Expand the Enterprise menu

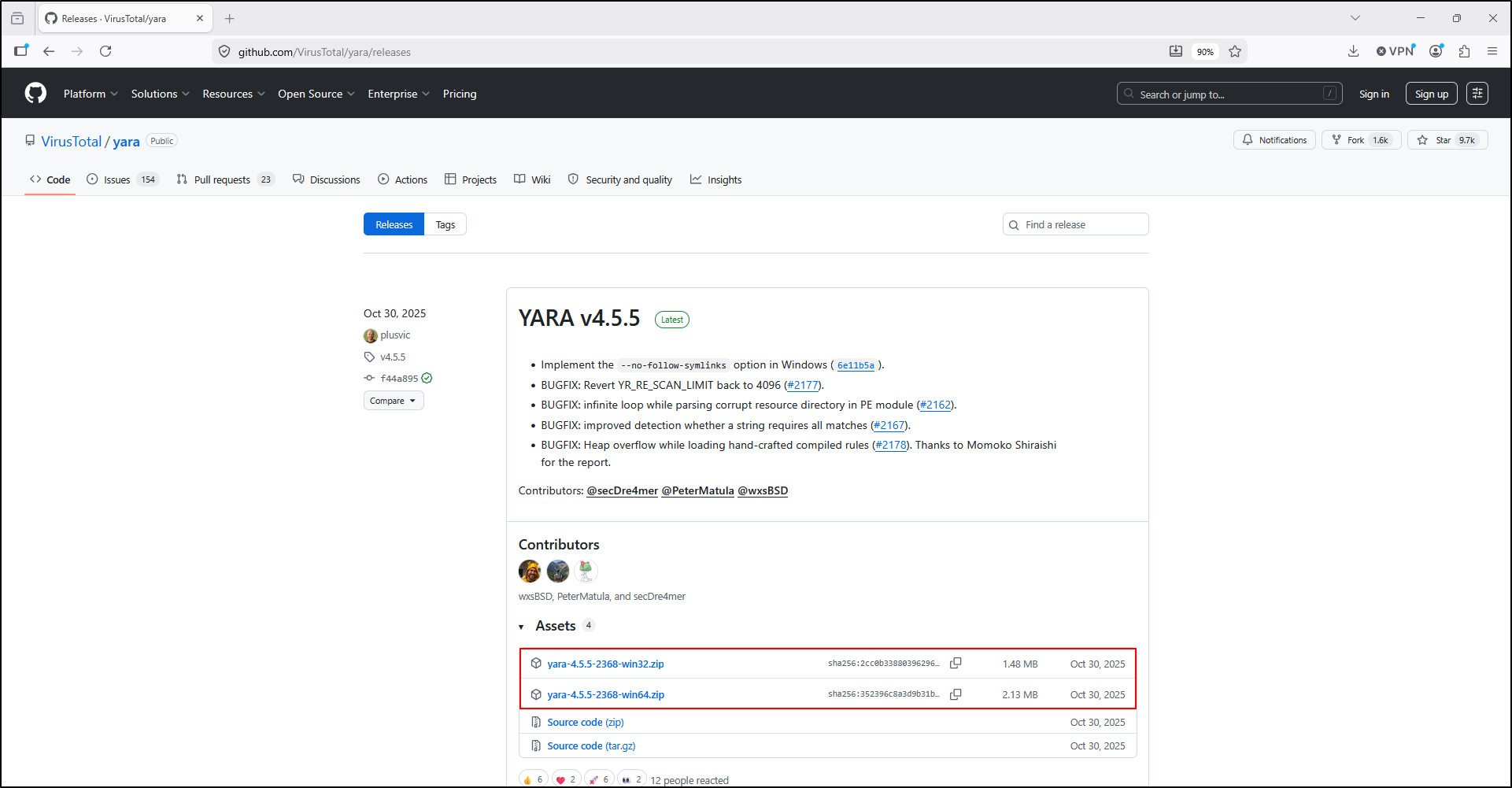pyautogui.click(x=399, y=94)
